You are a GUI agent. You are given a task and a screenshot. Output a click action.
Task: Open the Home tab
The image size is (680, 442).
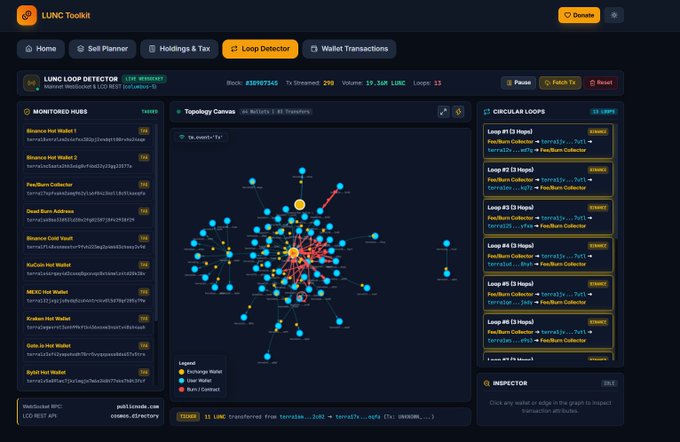click(x=41, y=49)
